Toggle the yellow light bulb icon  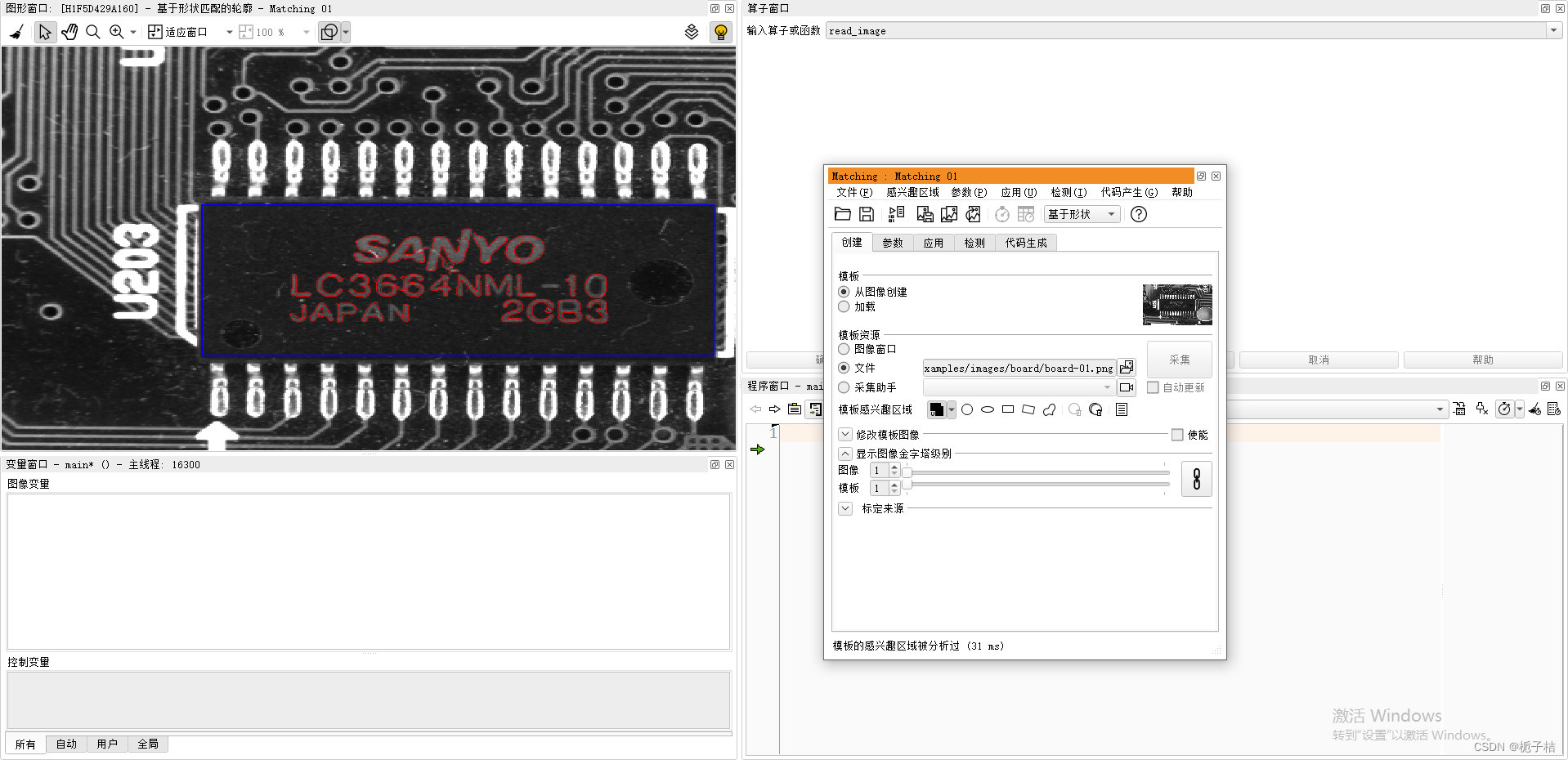720,32
